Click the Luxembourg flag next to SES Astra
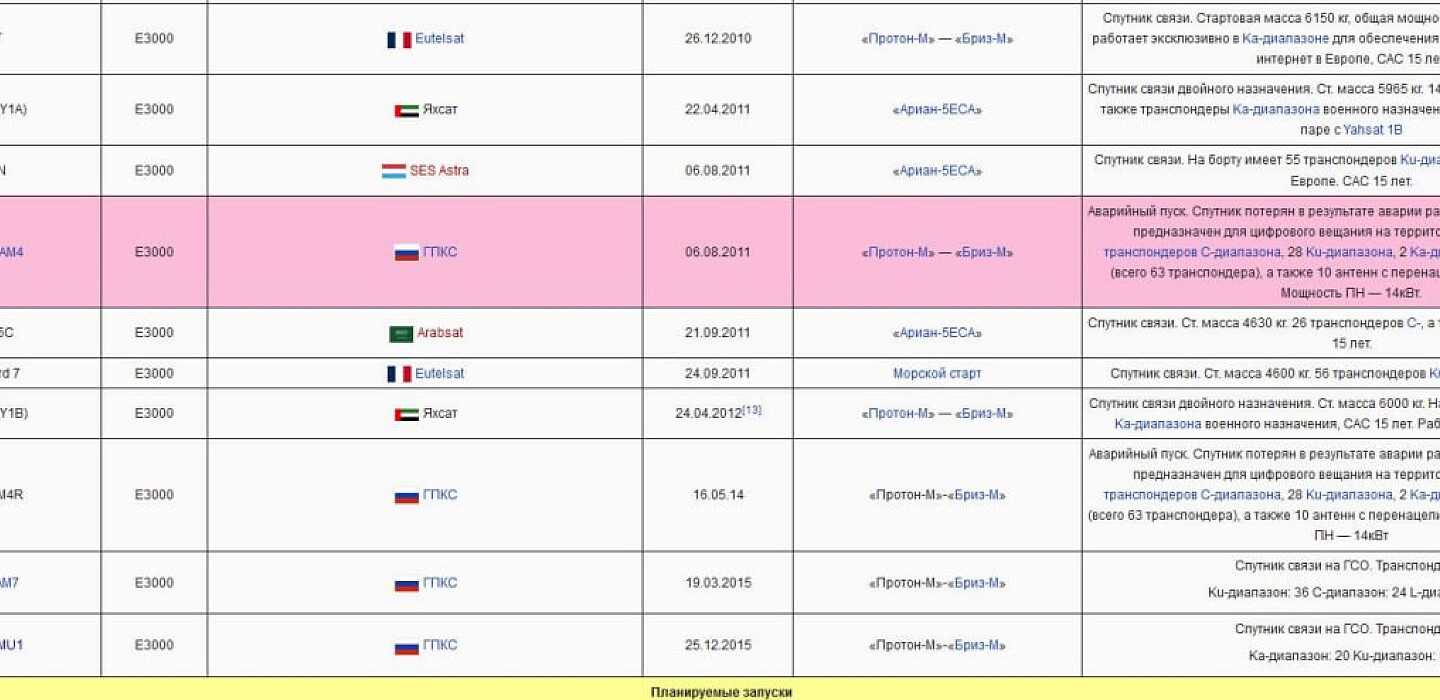This screenshot has width=1440, height=700. pyautogui.click(x=392, y=172)
